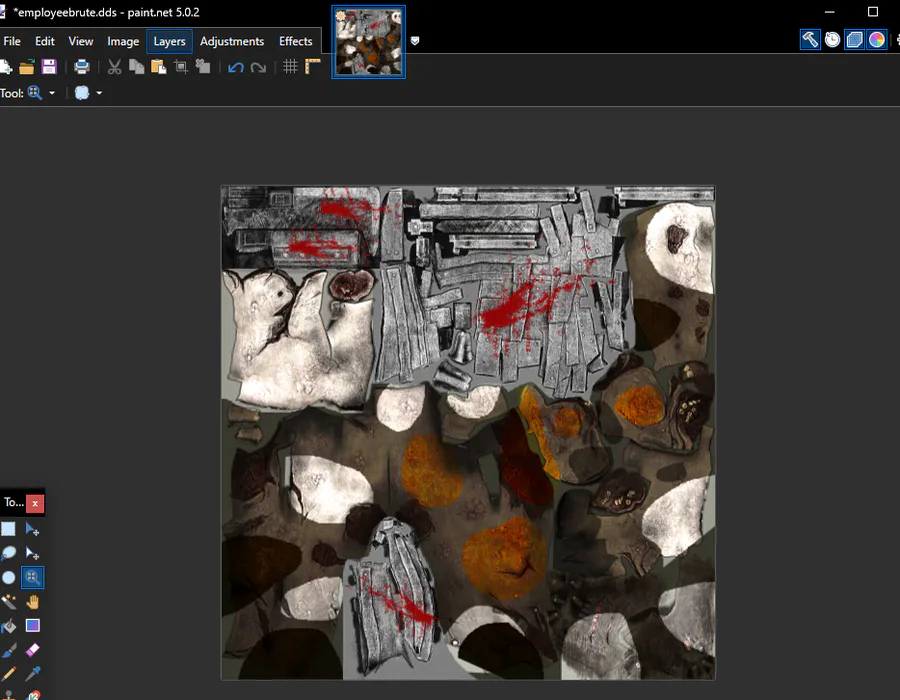
Task: Open the Image menu
Action: (123, 41)
